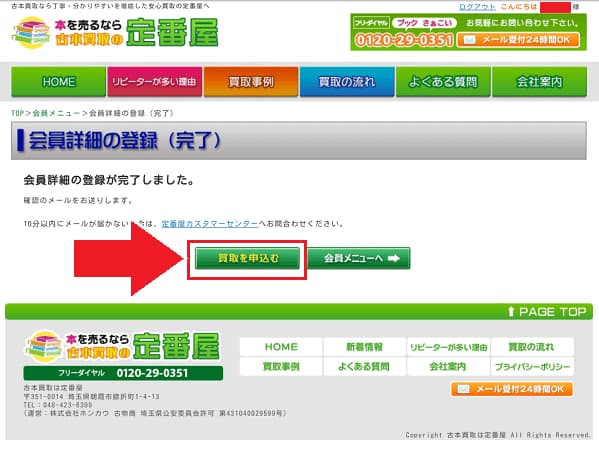Open the footer 新着情報 link
This screenshot has width=599, height=459.
pos(364,347)
